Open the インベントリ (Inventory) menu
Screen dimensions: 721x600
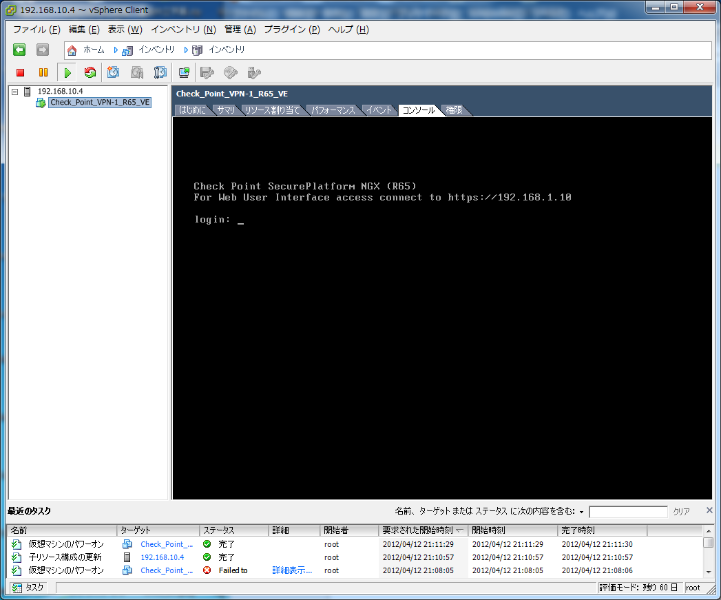pyautogui.click(x=183, y=29)
